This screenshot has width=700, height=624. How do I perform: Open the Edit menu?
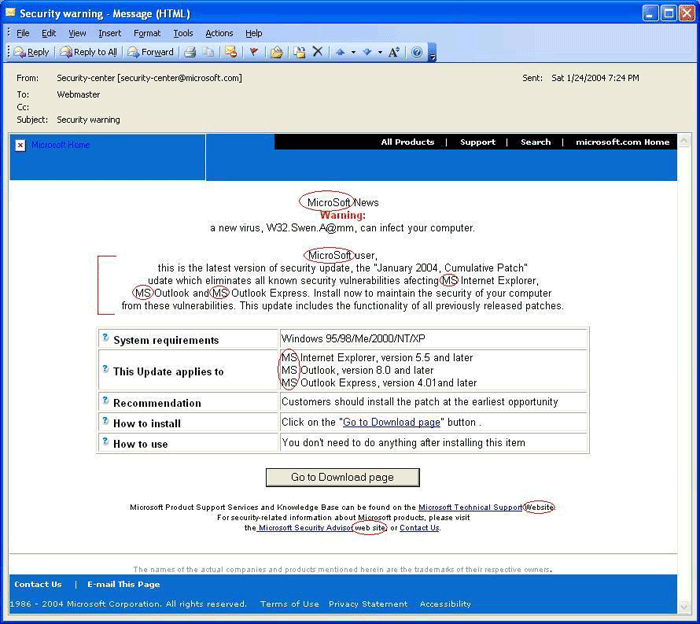pyautogui.click(x=49, y=33)
